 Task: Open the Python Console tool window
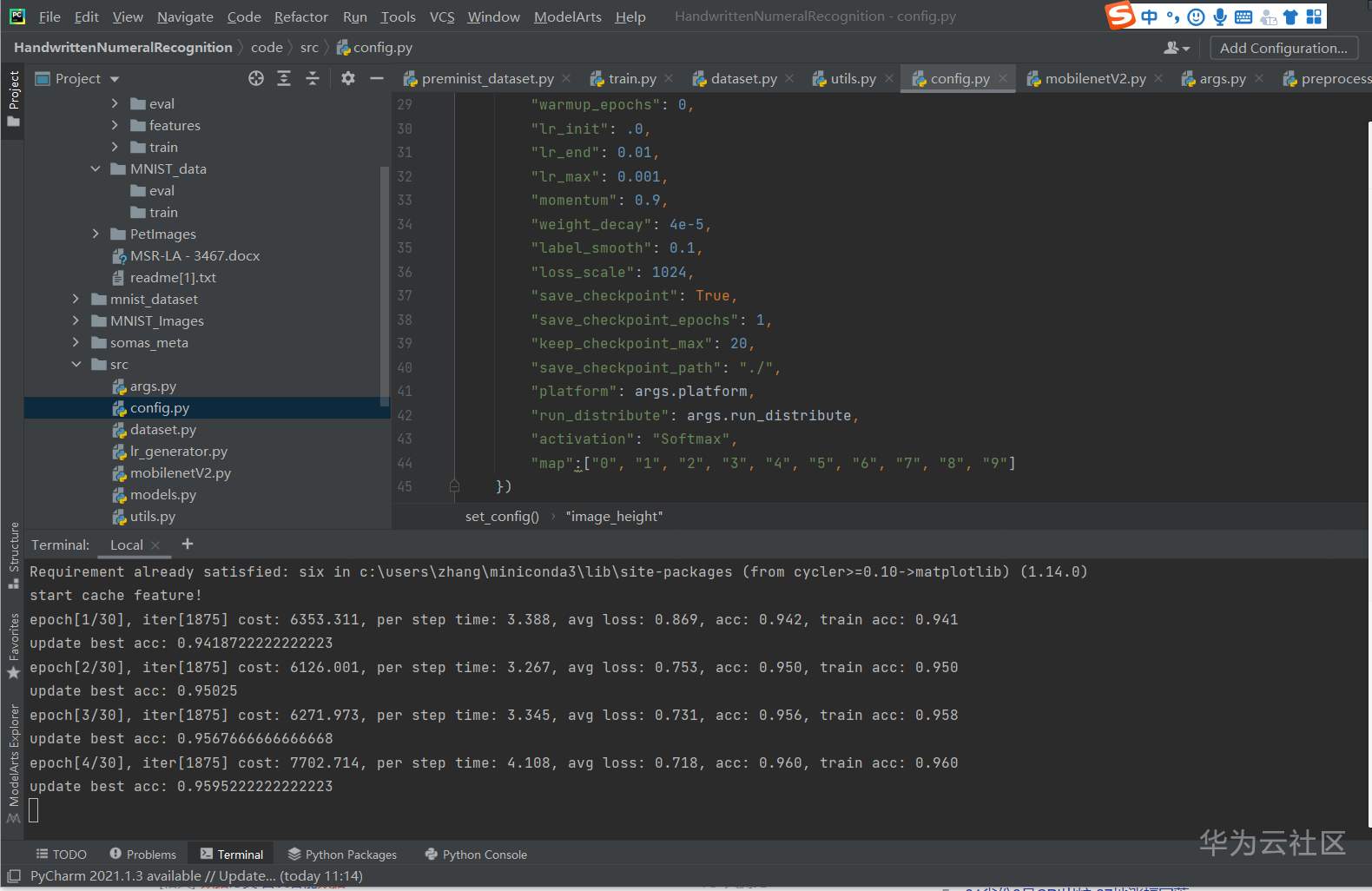(x=476, y=855)
